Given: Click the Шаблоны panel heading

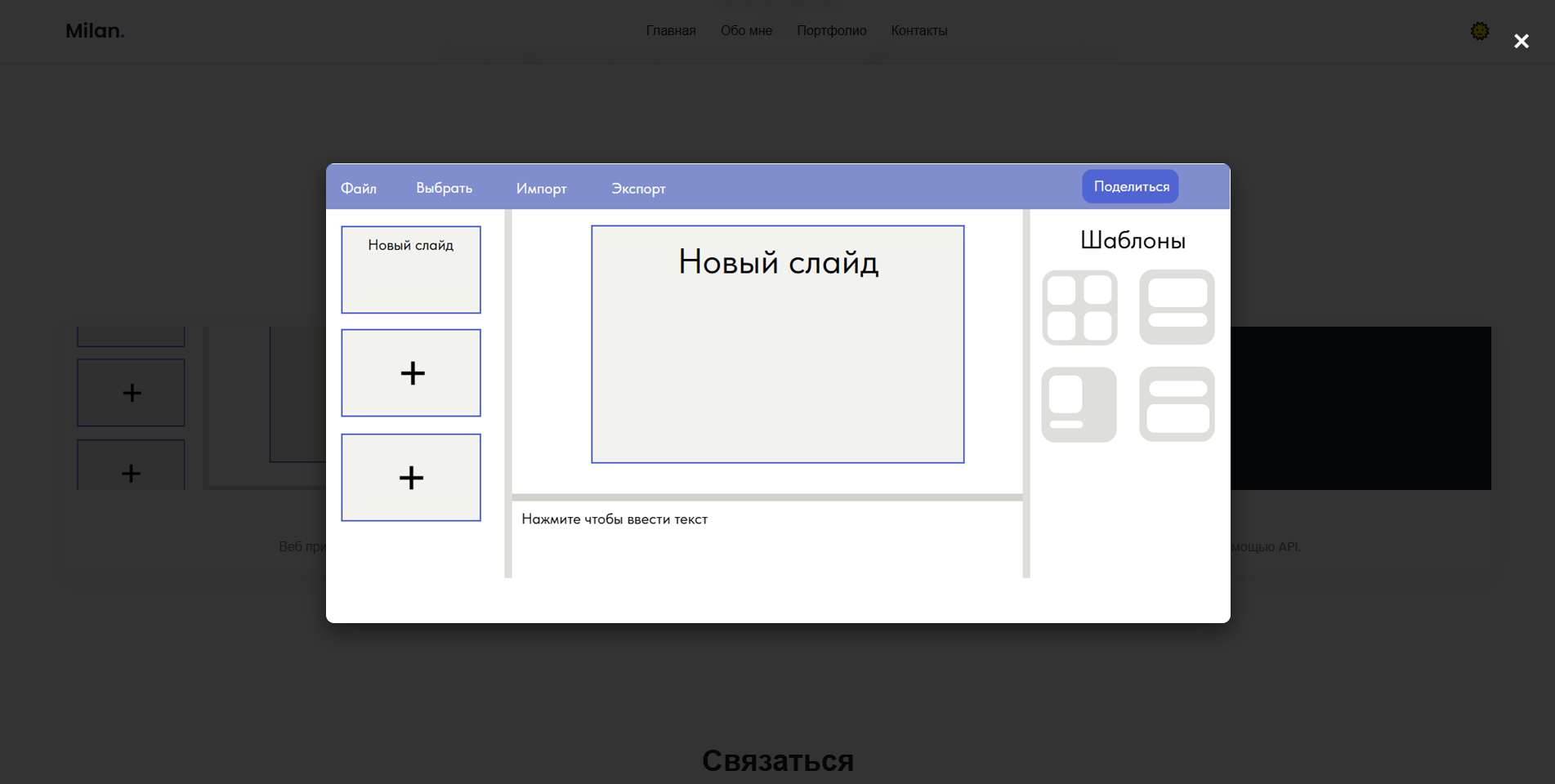Looking at the screenshot, I should (x=1133, y=240).
